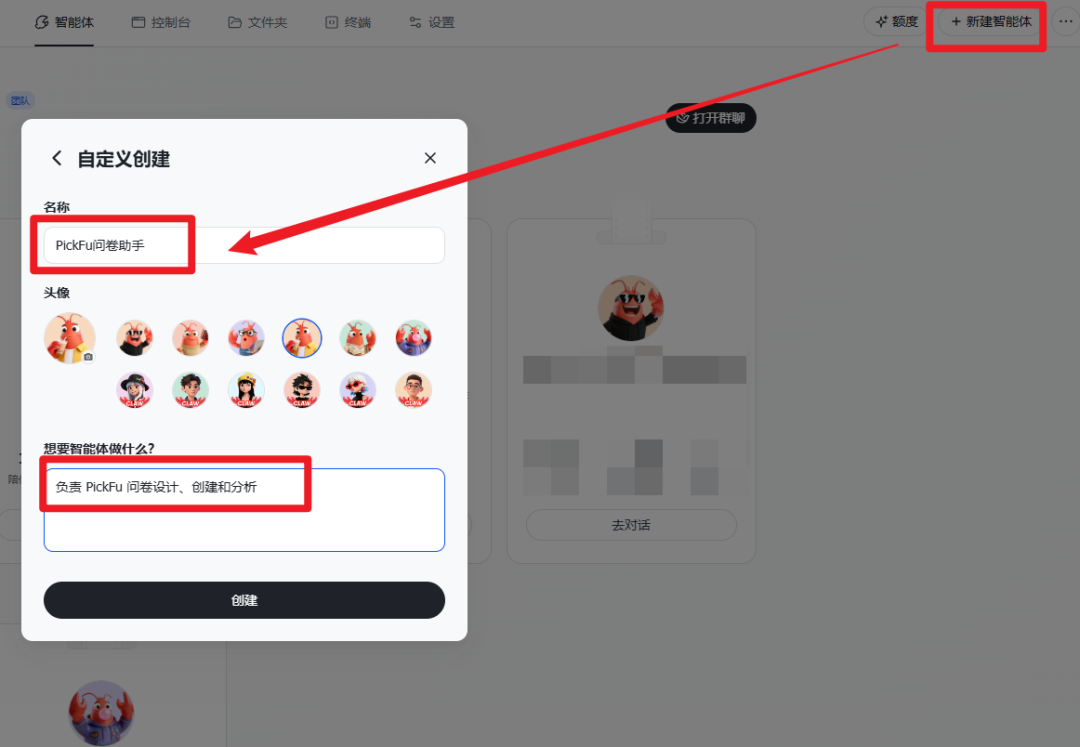Select the woman with black hat avatar
The height and width of the screenshot is (747, 1080).
134,390
